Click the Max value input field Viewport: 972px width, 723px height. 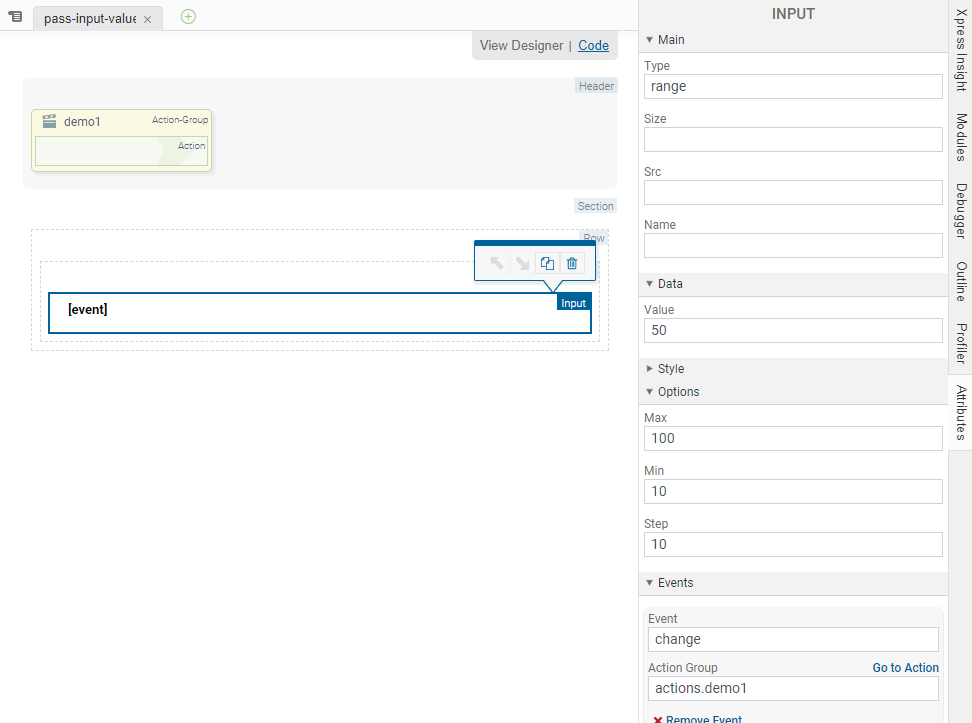tap(793, 438)
